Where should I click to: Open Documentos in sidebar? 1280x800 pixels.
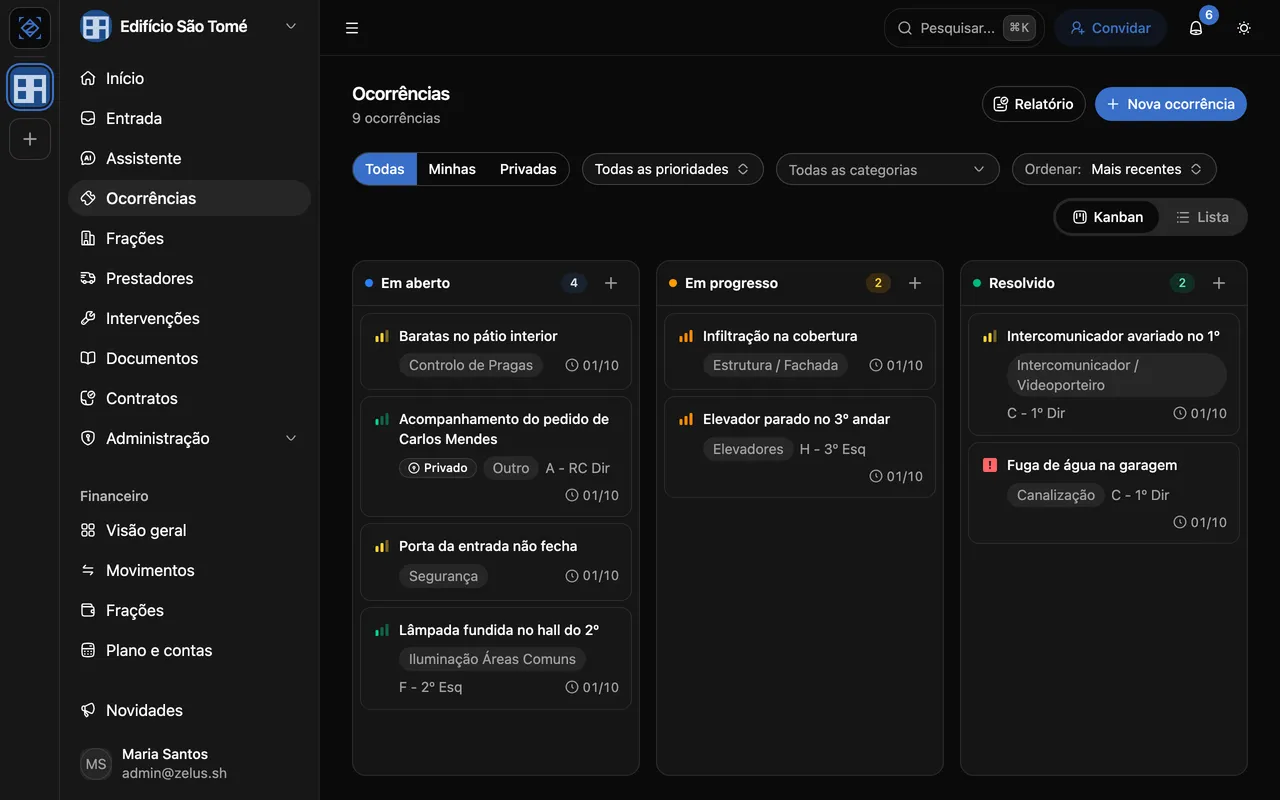pos(189,358)
